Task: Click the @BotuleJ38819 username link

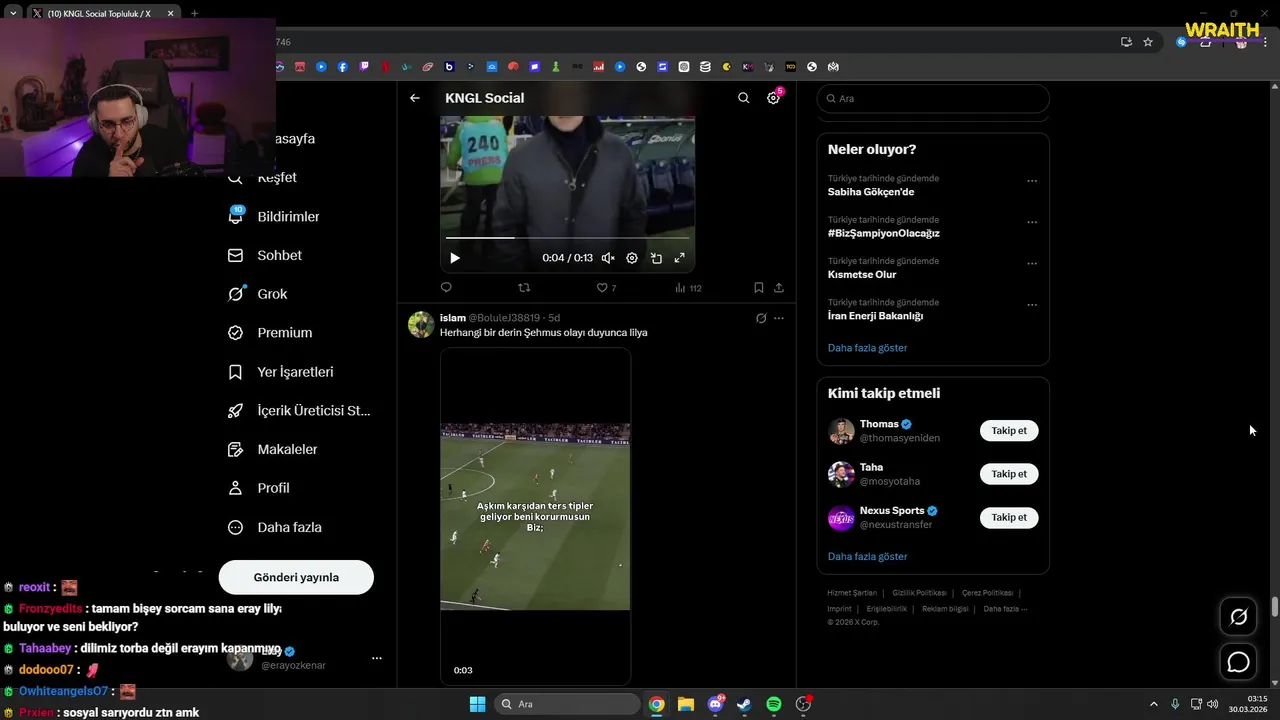Action: click(x=504, y=318)
